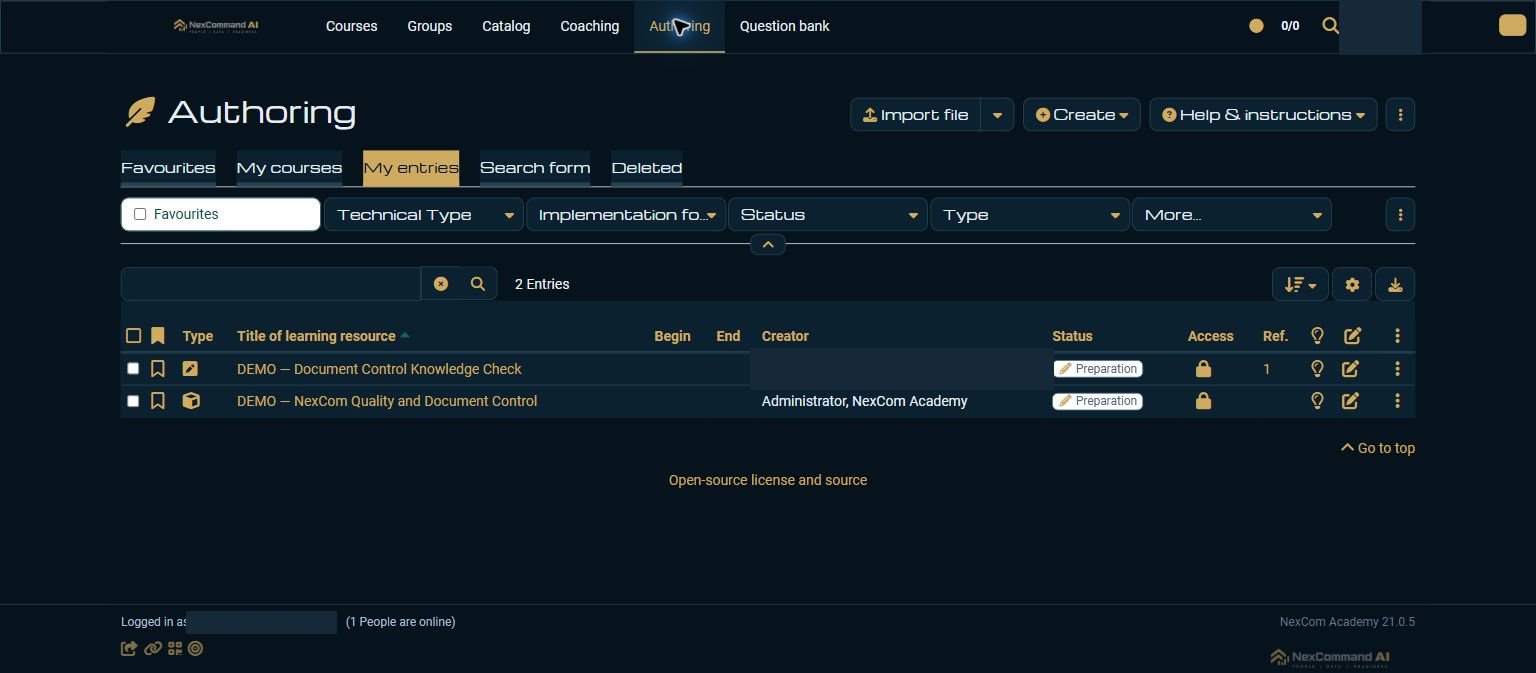Select the NexCom Quality row checkbox
This screenshot has width=1536, height=673.
tap(133, 401)
